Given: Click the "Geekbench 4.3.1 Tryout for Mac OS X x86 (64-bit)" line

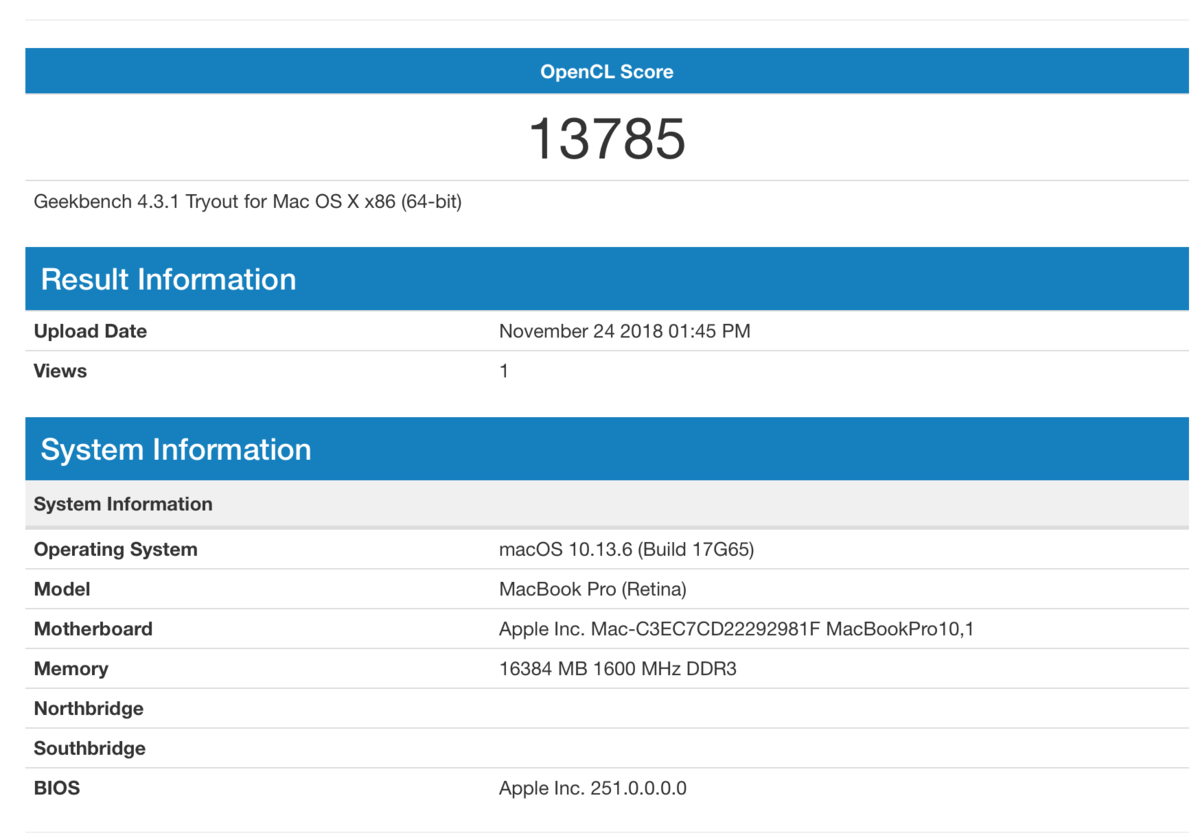Looking at the screenshot, I should 248,202.
